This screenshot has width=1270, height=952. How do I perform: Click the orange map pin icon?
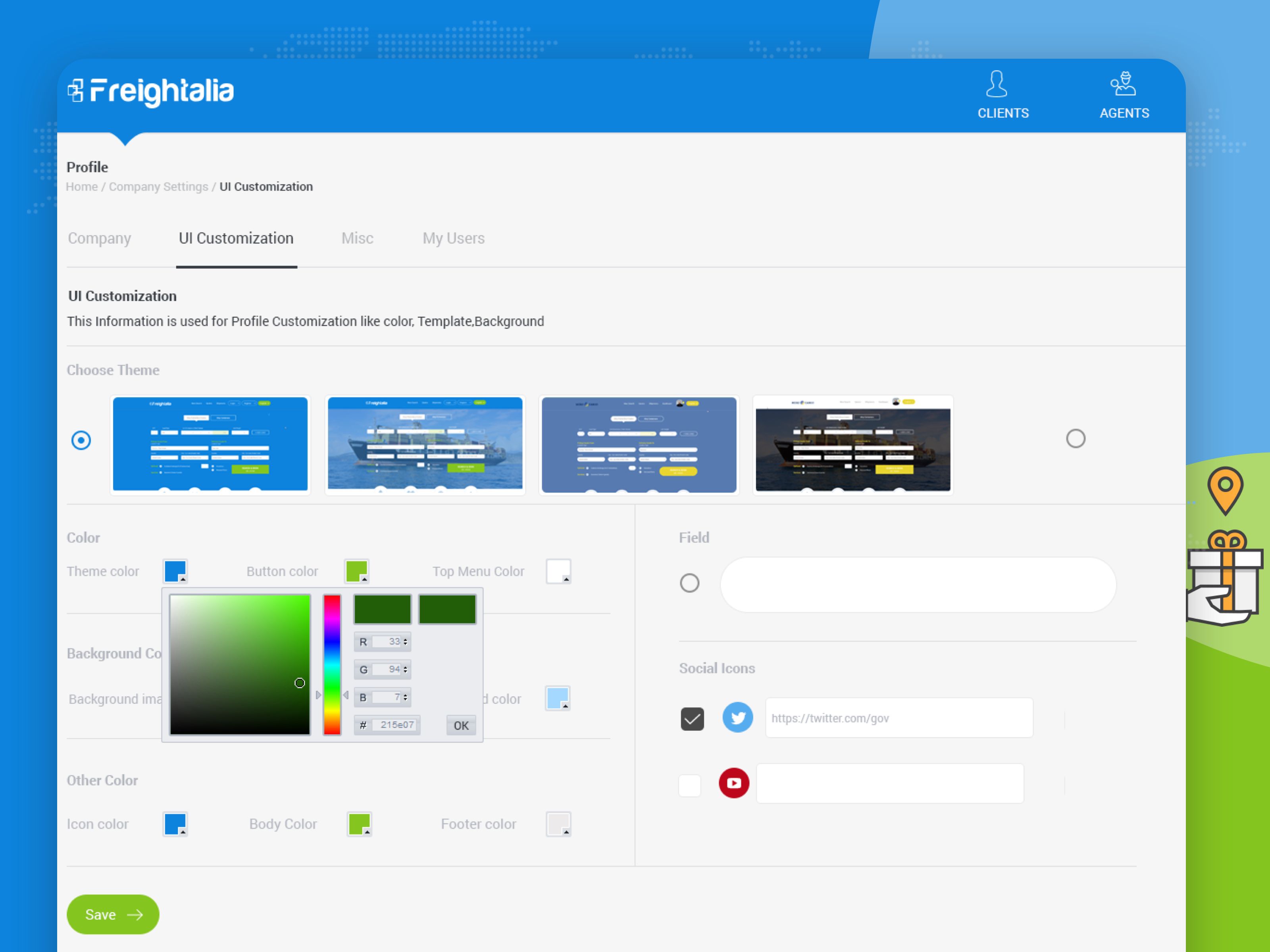pos(1225,489)
